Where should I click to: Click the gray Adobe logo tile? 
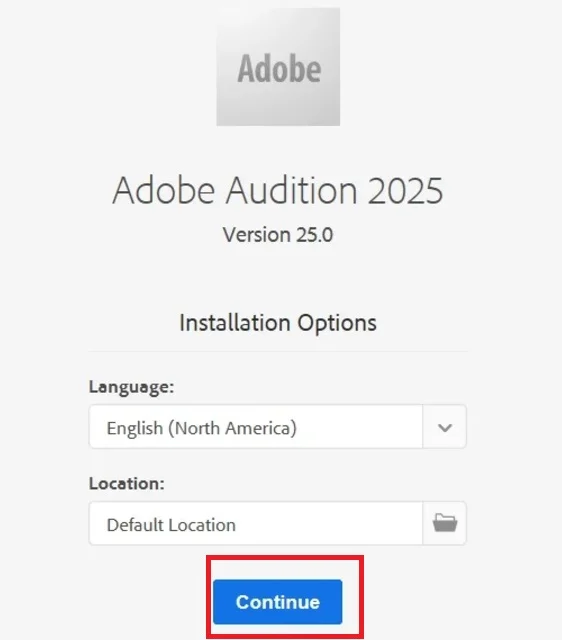[x=278, y=67]
